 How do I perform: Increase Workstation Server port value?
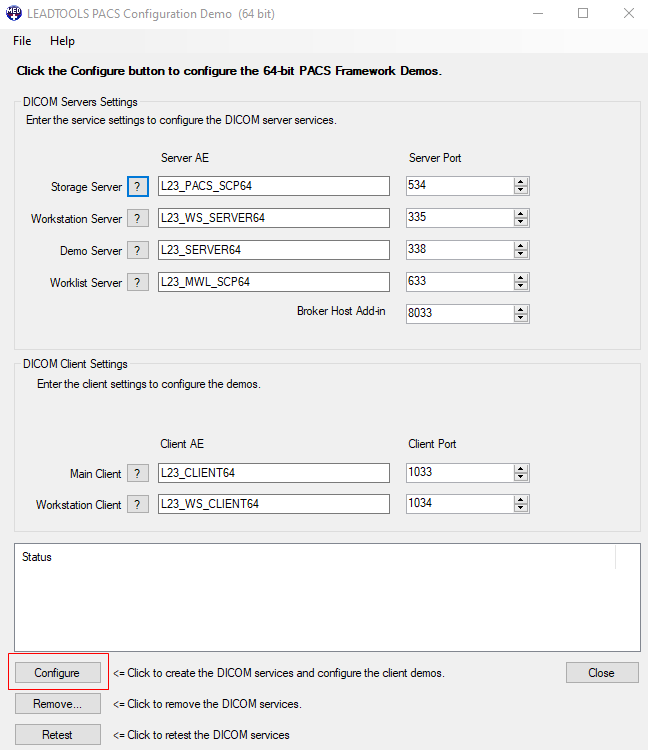(x=521, y=214)
